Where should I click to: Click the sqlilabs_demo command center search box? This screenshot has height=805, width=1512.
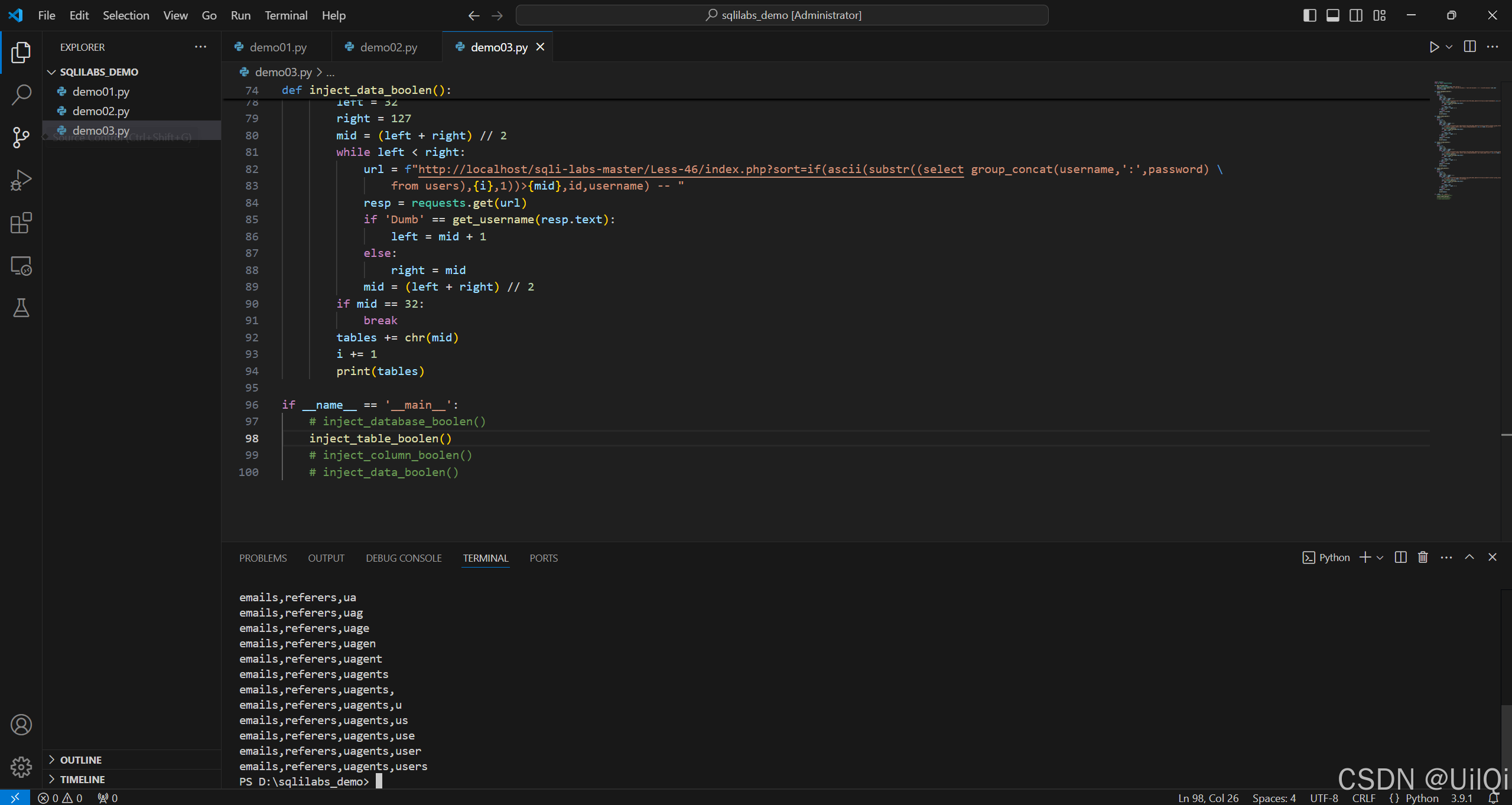coord(782,15)
